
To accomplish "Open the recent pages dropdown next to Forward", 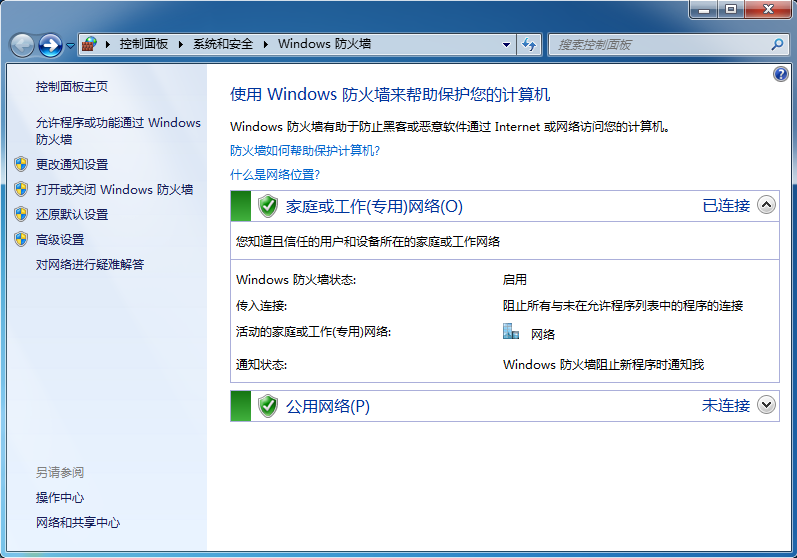I will (x=70, y=46).
